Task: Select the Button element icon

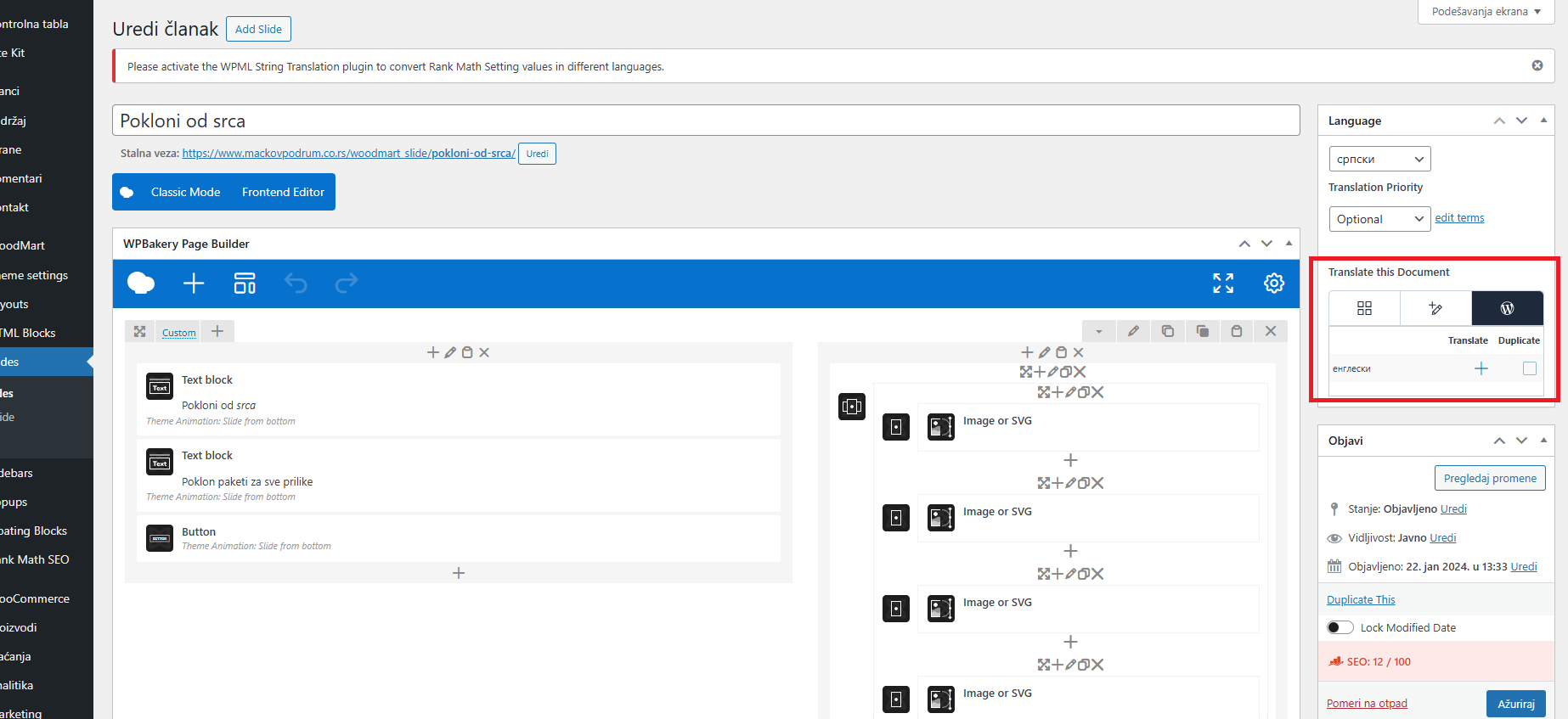Action: pos(160,538)
